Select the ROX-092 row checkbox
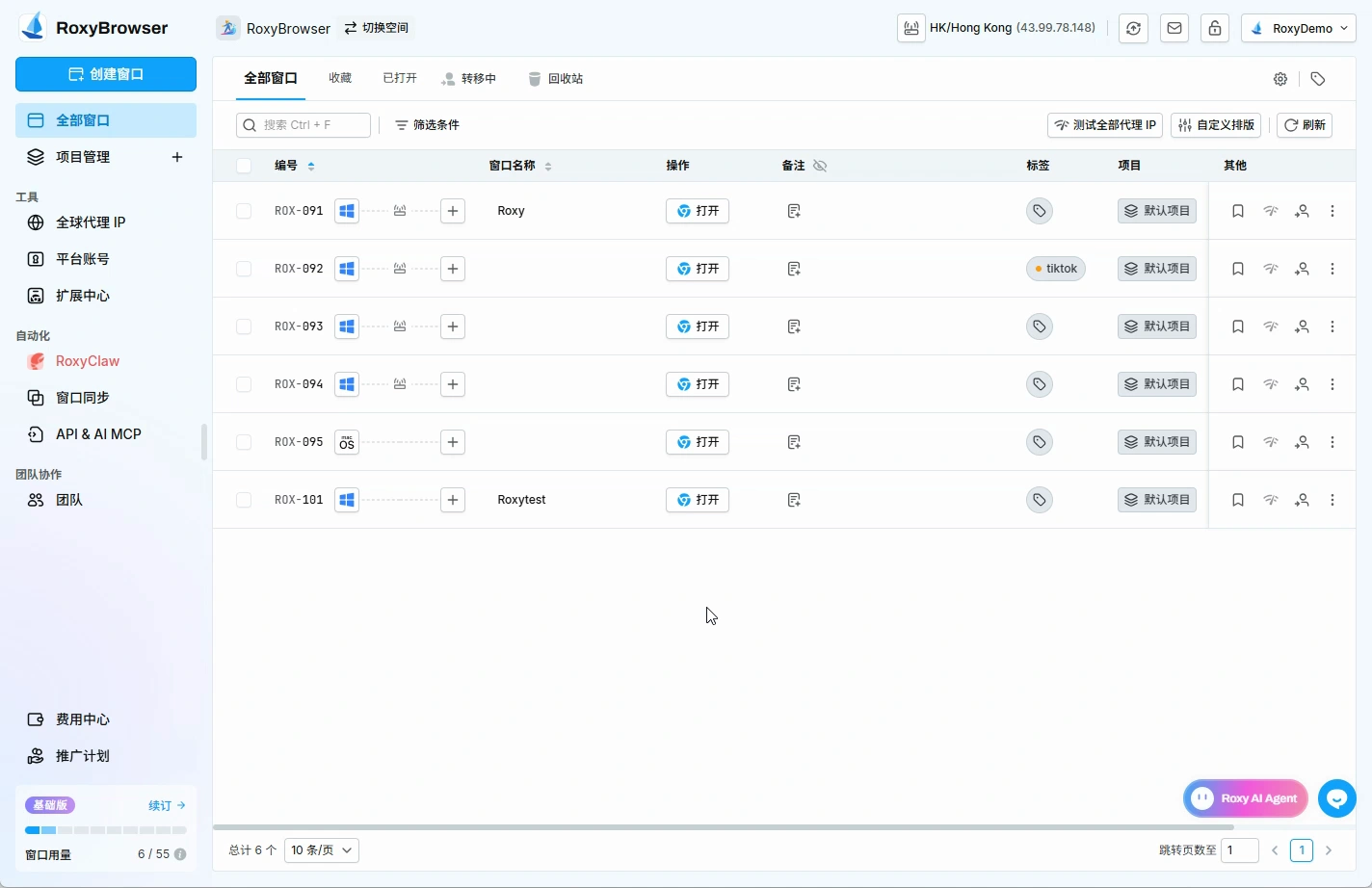Screen dimensions: 1372x888 [244, 269]
